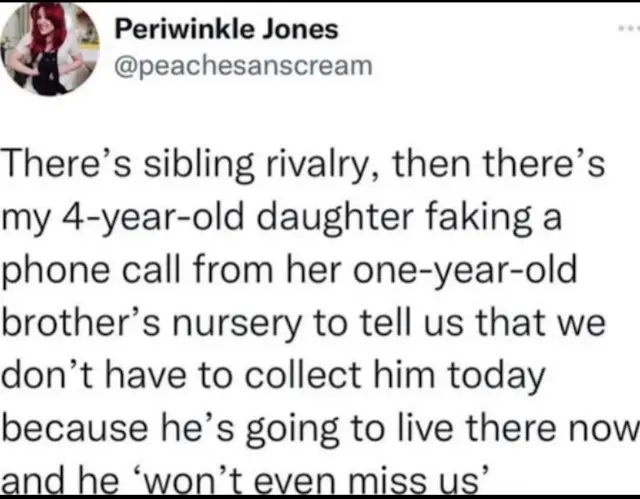Screen dimensions: 640x499
Task: Open the Periwinkle Jones display name
Action: click(x=227, y=29)
